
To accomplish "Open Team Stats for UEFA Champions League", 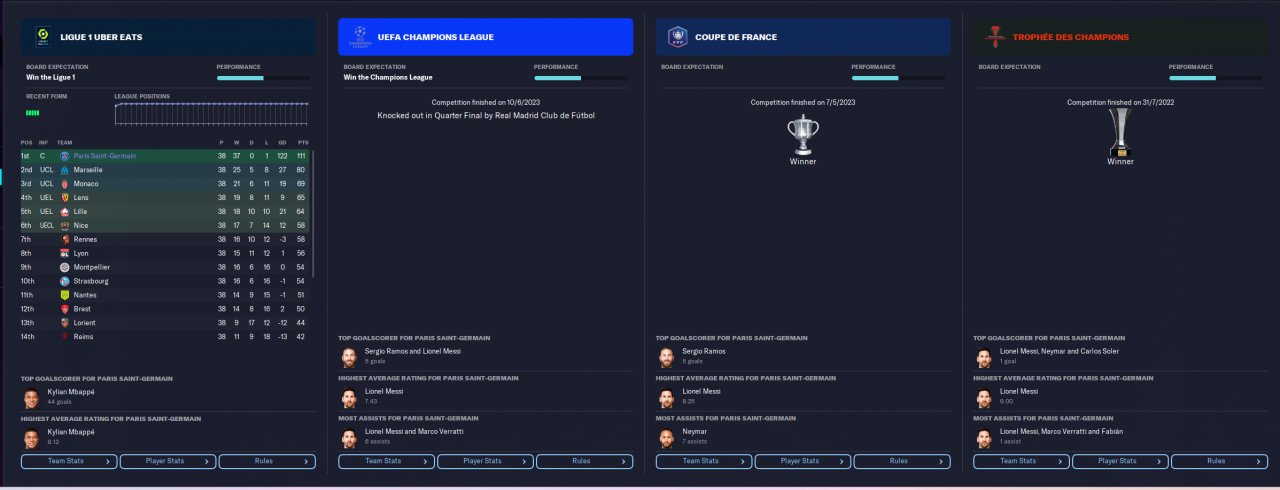I will [386, 461].
